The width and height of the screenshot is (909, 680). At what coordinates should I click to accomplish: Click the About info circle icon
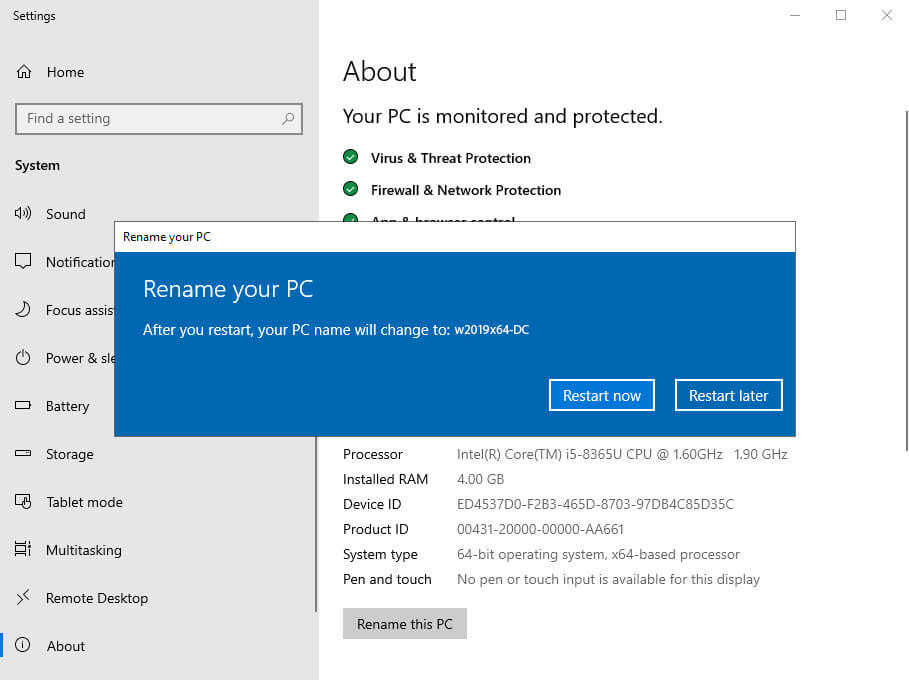pos(23,645)
